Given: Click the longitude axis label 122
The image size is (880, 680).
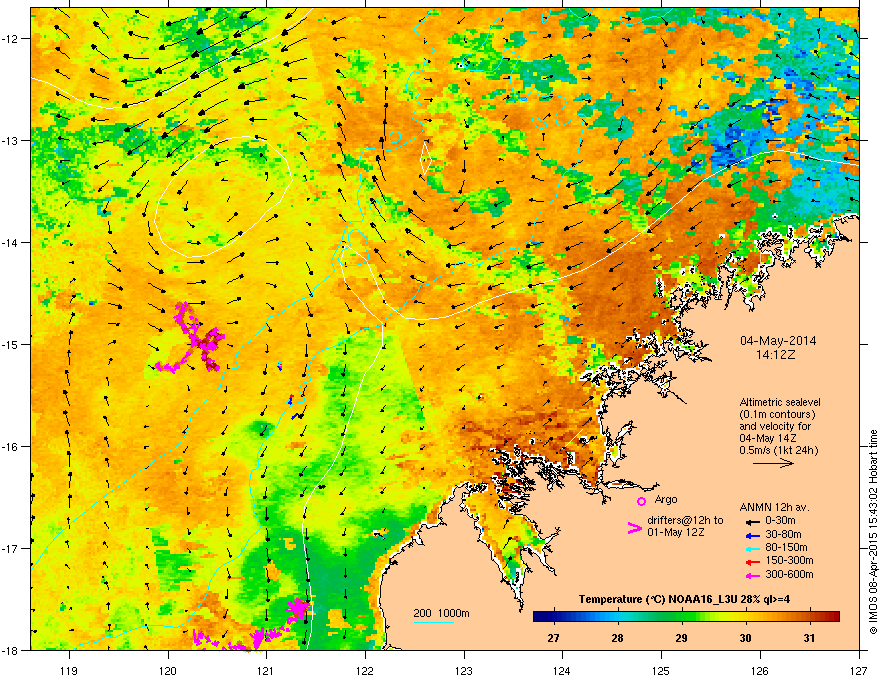Looking at the screenshot, I should (365, 670).
